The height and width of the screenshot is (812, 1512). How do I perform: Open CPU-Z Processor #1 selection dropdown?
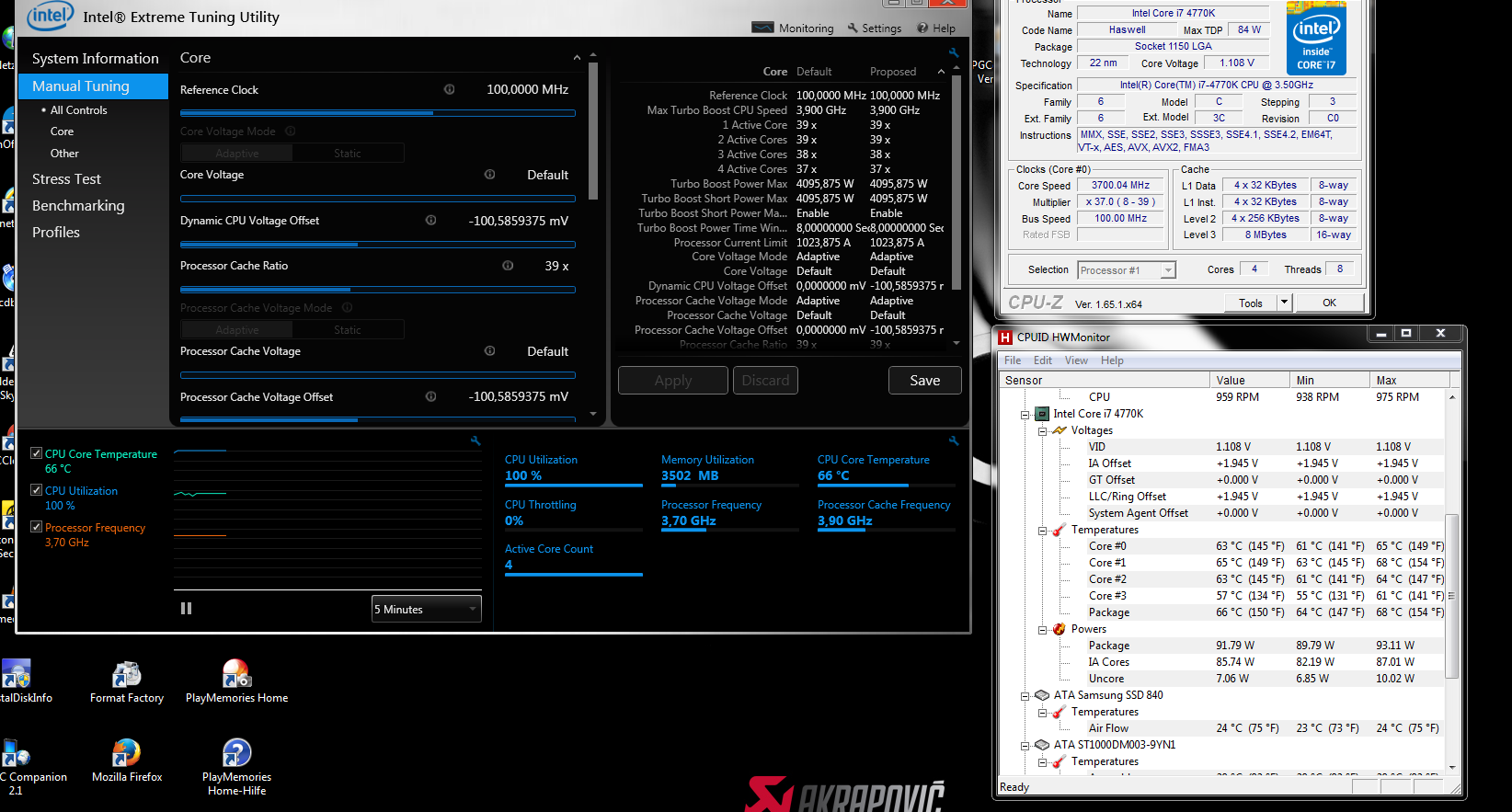click(x=1127, y=270)
